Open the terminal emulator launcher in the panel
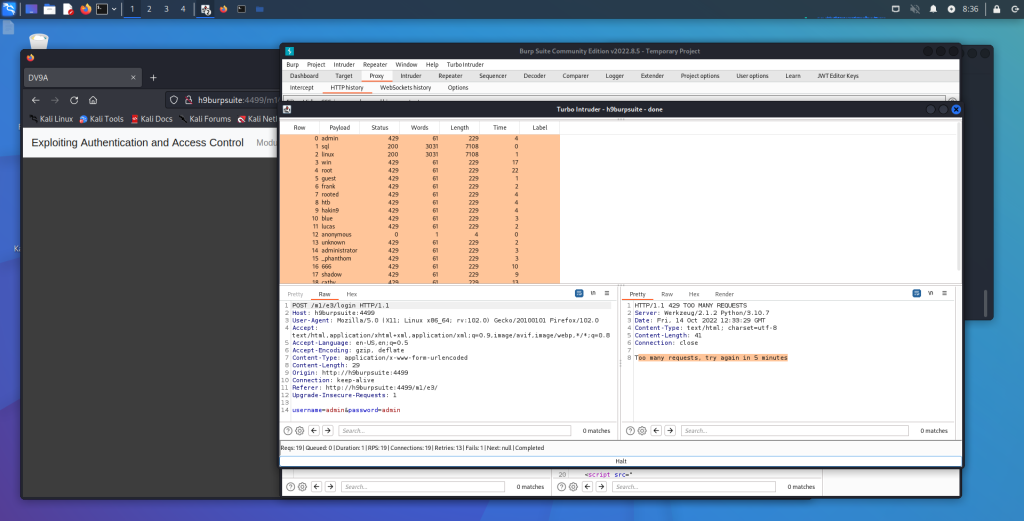The height and width of the screenshot is (521, 1024). tap(102, 9)
